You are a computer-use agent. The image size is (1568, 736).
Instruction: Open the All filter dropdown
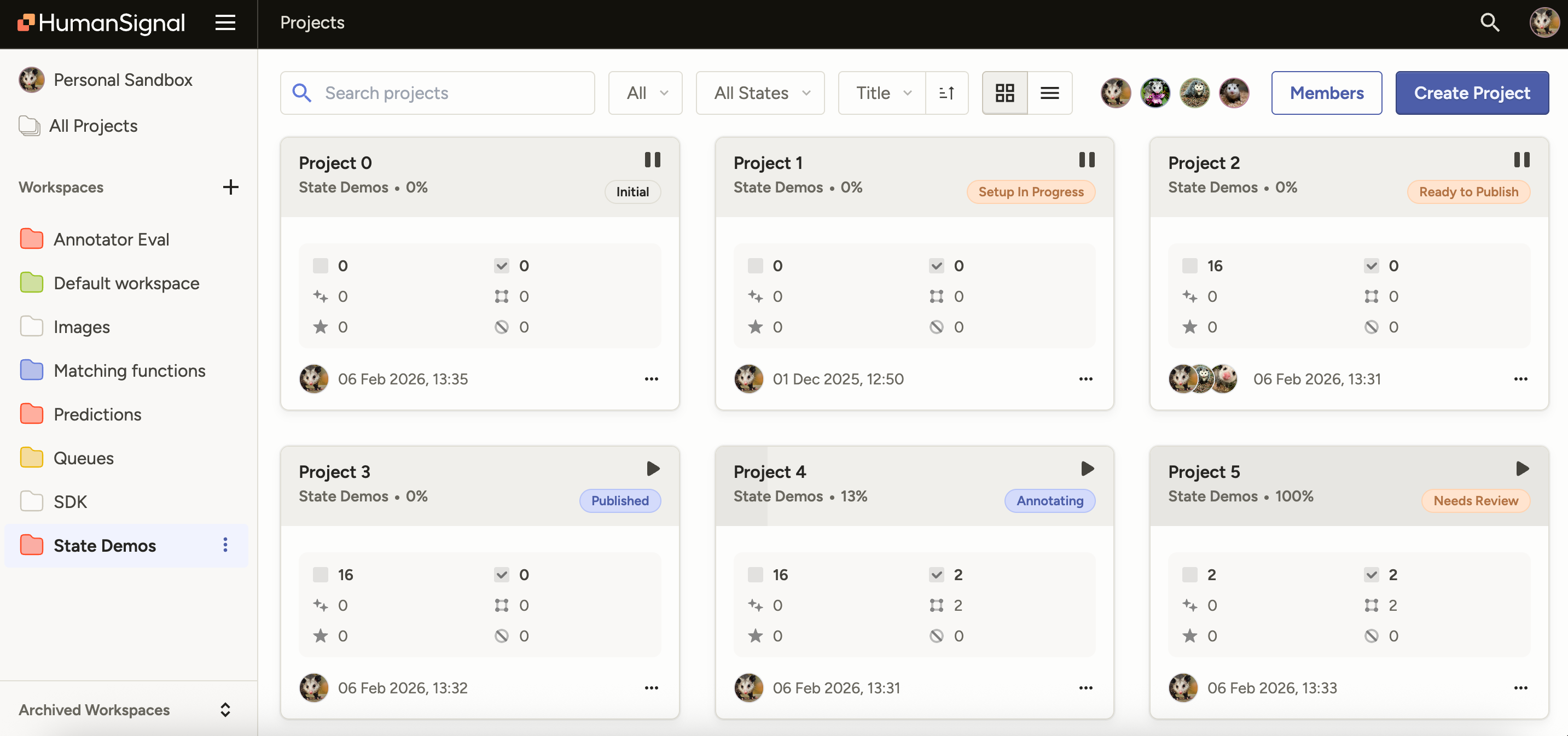point(644,92)
